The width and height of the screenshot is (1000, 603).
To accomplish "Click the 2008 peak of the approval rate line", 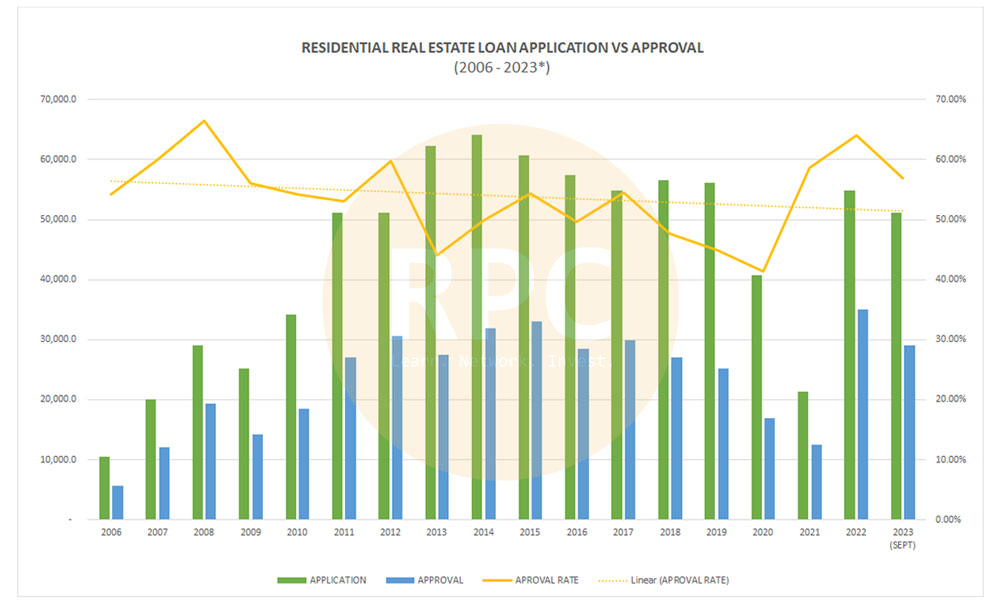I will [204, 120].
